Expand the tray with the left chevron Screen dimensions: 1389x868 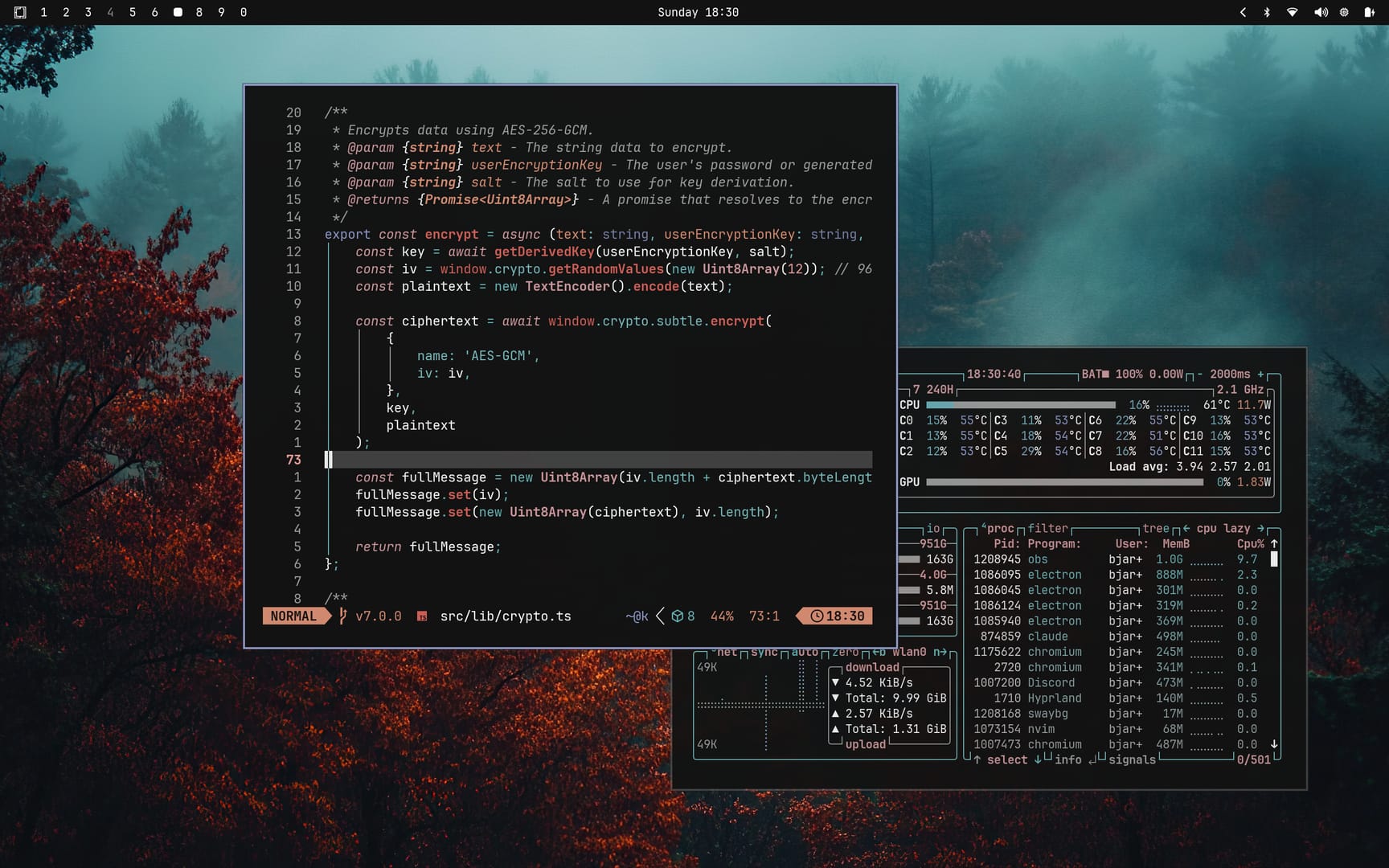click(1243, 12)
